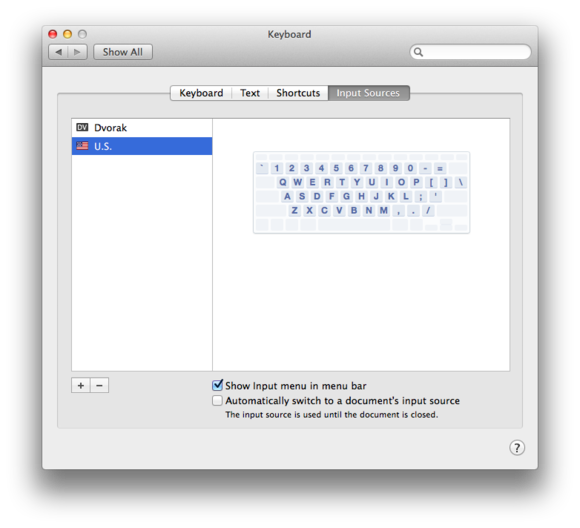This screenshot has height=528, width=580.
Task: Click the U.S. flag icon
Action: pos(82,146)
